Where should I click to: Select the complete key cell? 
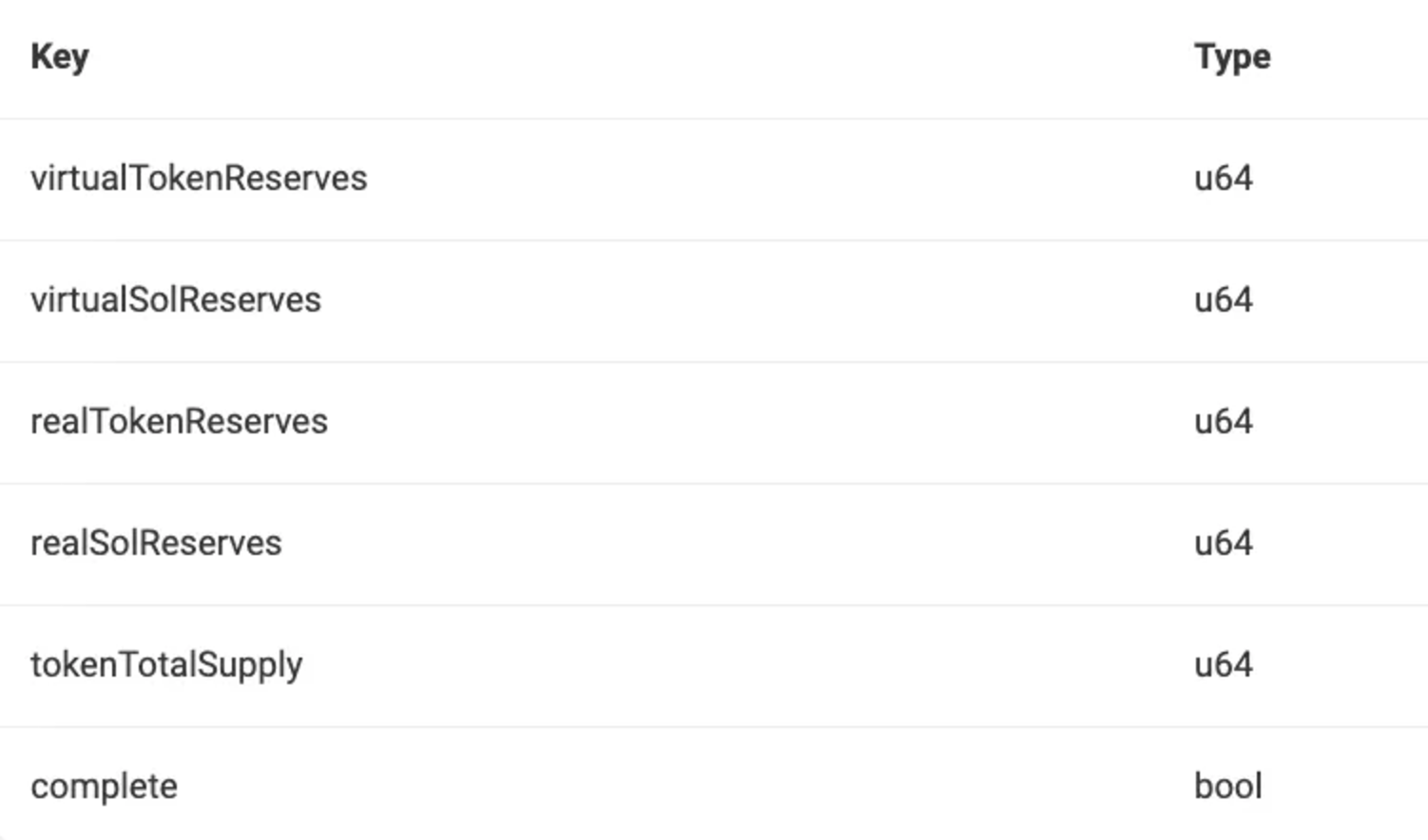(104, 787)
